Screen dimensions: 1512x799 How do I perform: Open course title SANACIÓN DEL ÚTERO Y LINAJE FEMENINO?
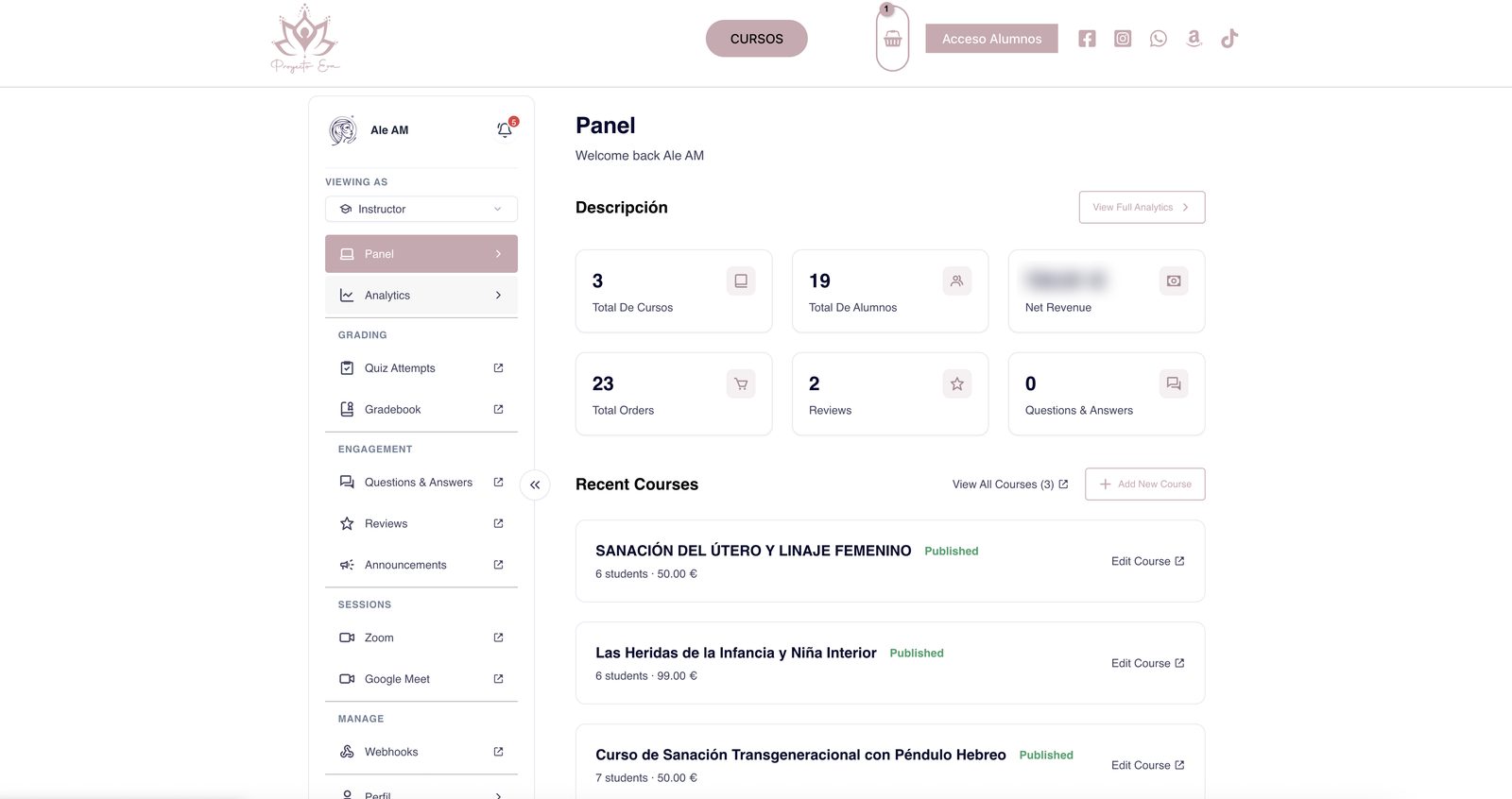pyautogui.click(x=753, y=551)
